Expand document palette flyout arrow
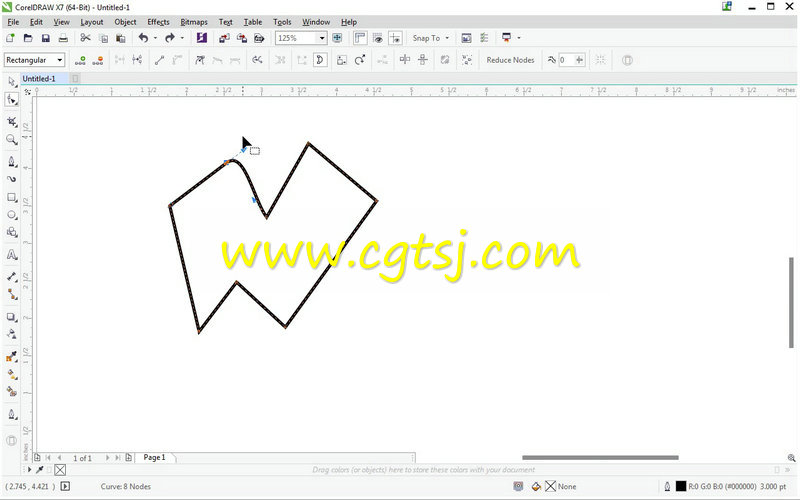The image size is (800, 500). point(29,470)
